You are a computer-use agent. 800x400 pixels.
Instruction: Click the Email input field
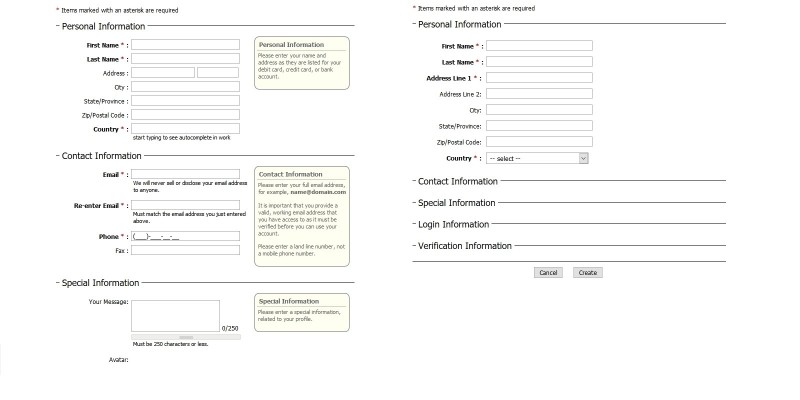(185, 174)
